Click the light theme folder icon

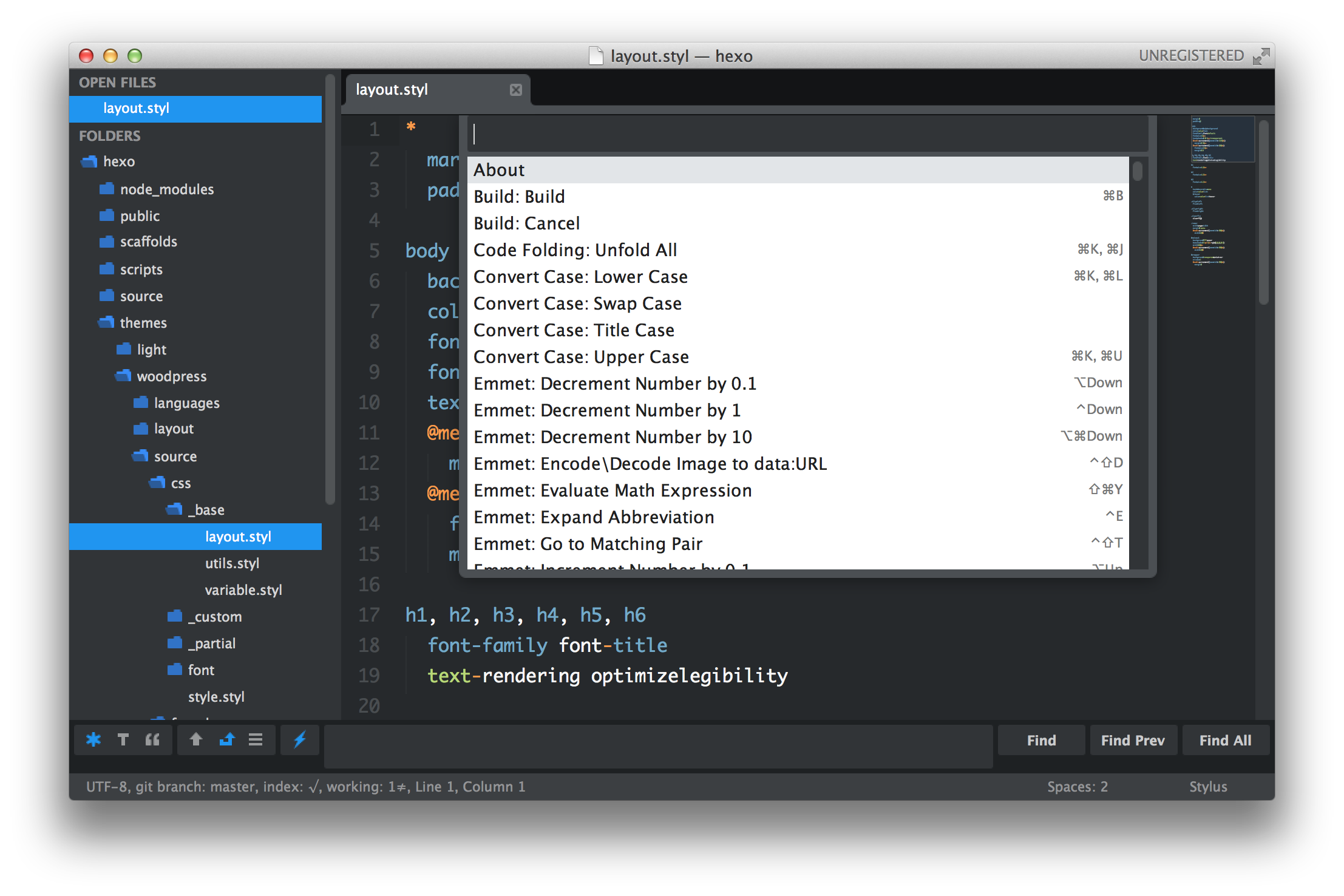(124, 348)
